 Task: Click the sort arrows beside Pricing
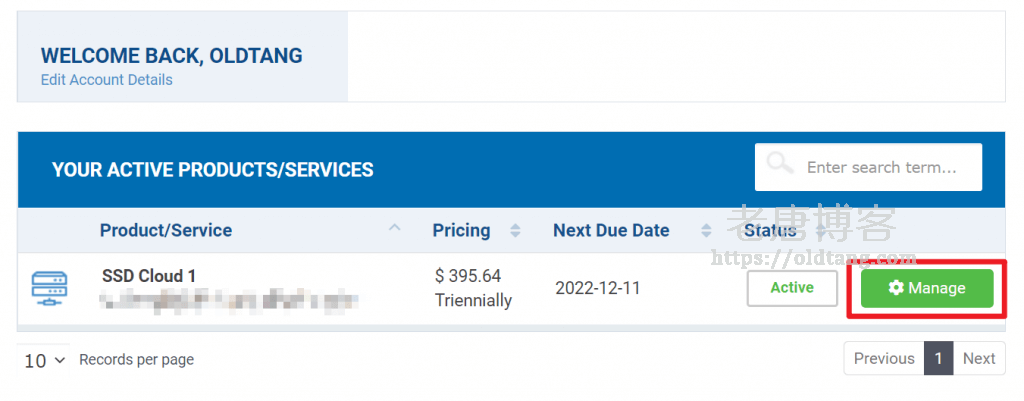point(515,231)
